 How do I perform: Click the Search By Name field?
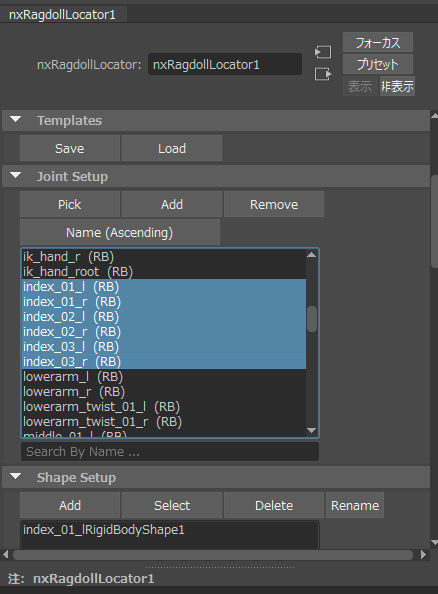tap(170, 452)
